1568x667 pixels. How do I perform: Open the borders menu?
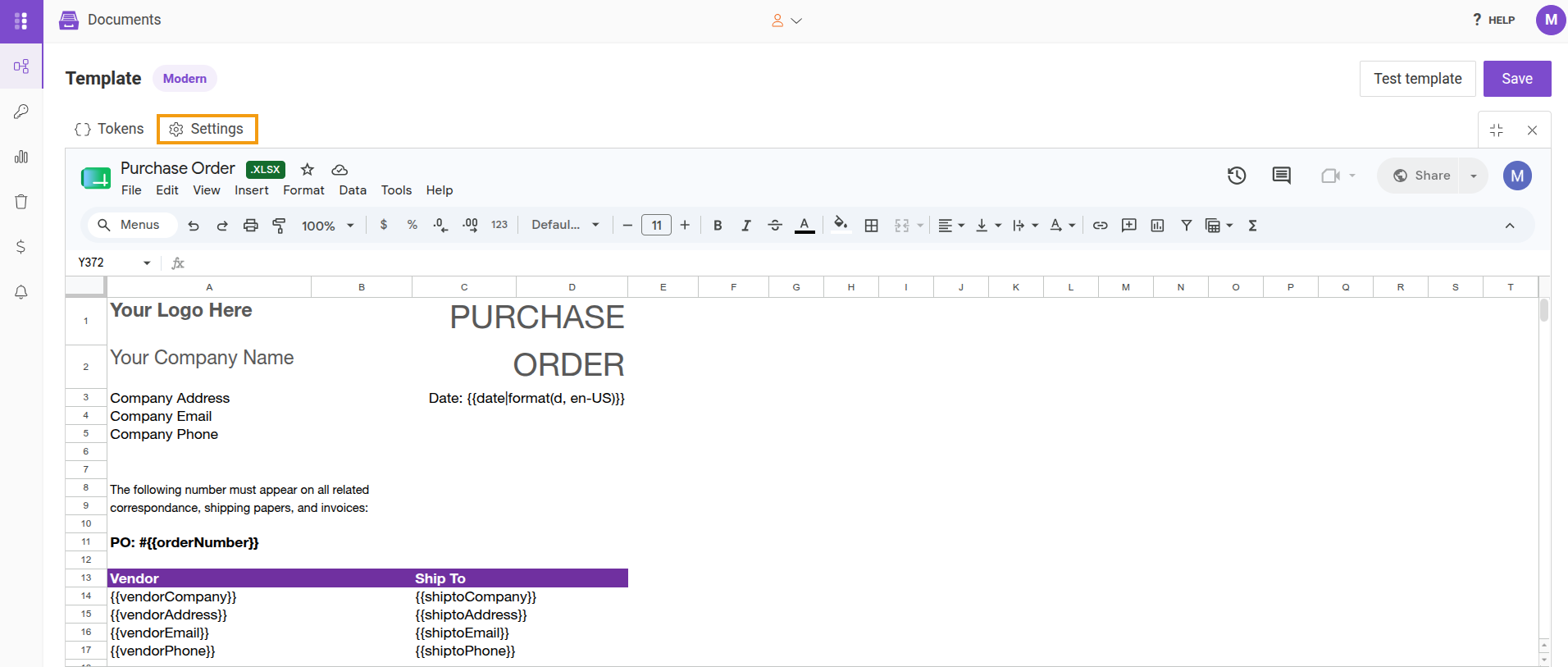pyautogui.click(x=872, y=226)
